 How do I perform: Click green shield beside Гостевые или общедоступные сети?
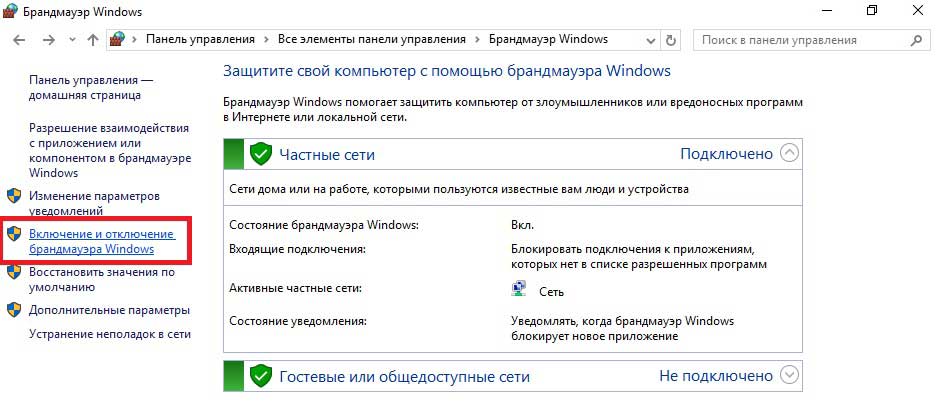pos(261,376)
